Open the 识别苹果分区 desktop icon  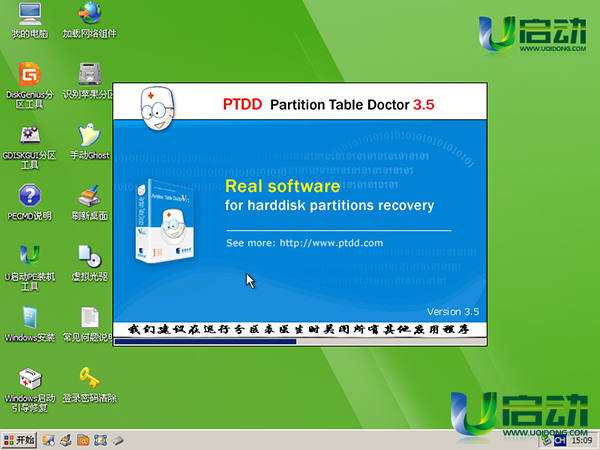click(89, 80)
